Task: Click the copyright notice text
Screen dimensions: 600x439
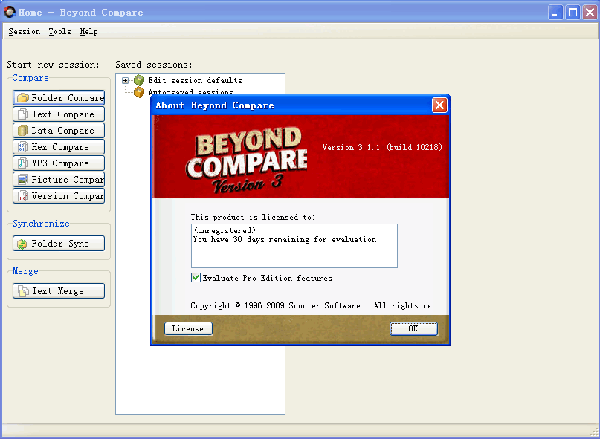Action: point(310,305)
